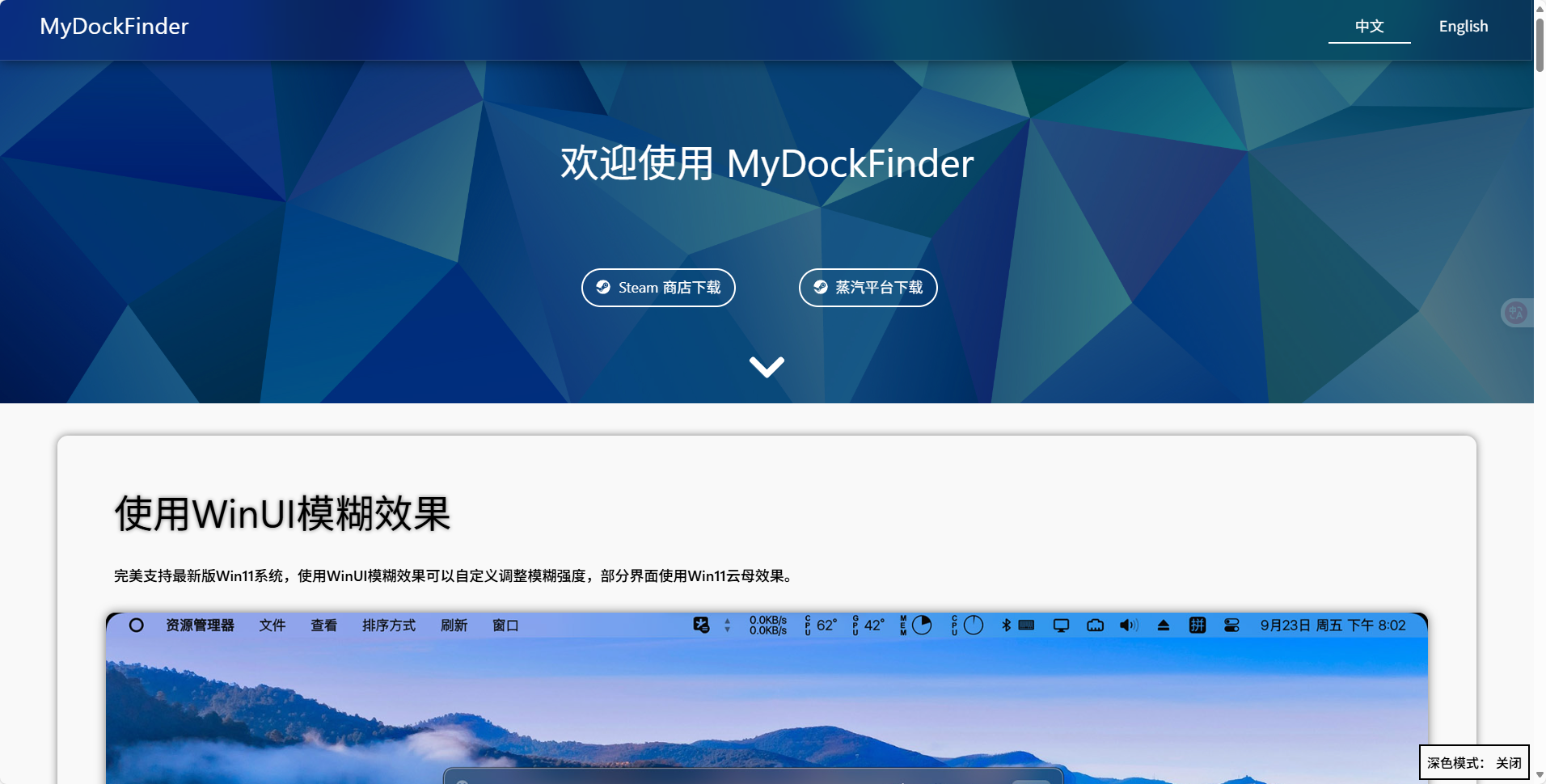This screenshot has height=784, width=1546.
Task: Switch language to 中文 tab
Action: click(1369, 27)
